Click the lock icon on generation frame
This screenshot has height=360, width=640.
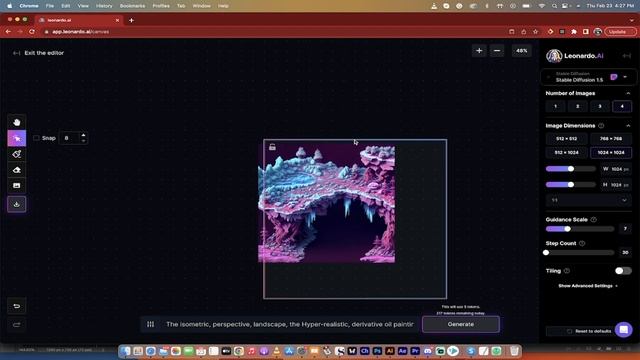coord(272,147)
